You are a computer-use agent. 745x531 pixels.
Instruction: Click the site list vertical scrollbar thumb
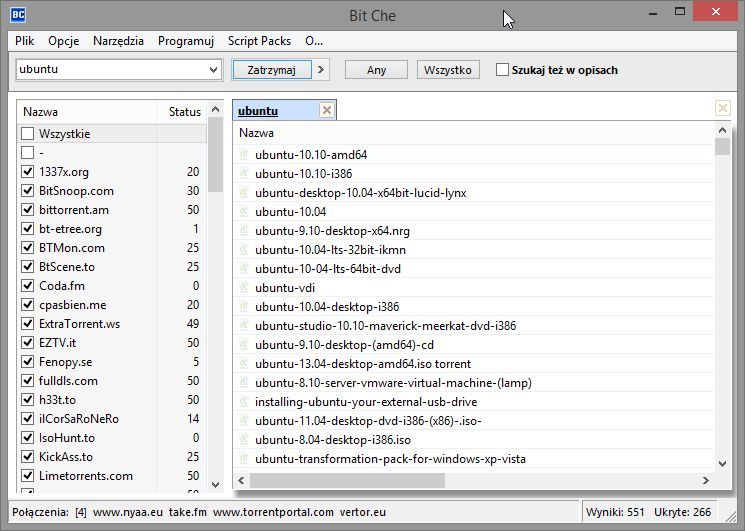[215, 154]
